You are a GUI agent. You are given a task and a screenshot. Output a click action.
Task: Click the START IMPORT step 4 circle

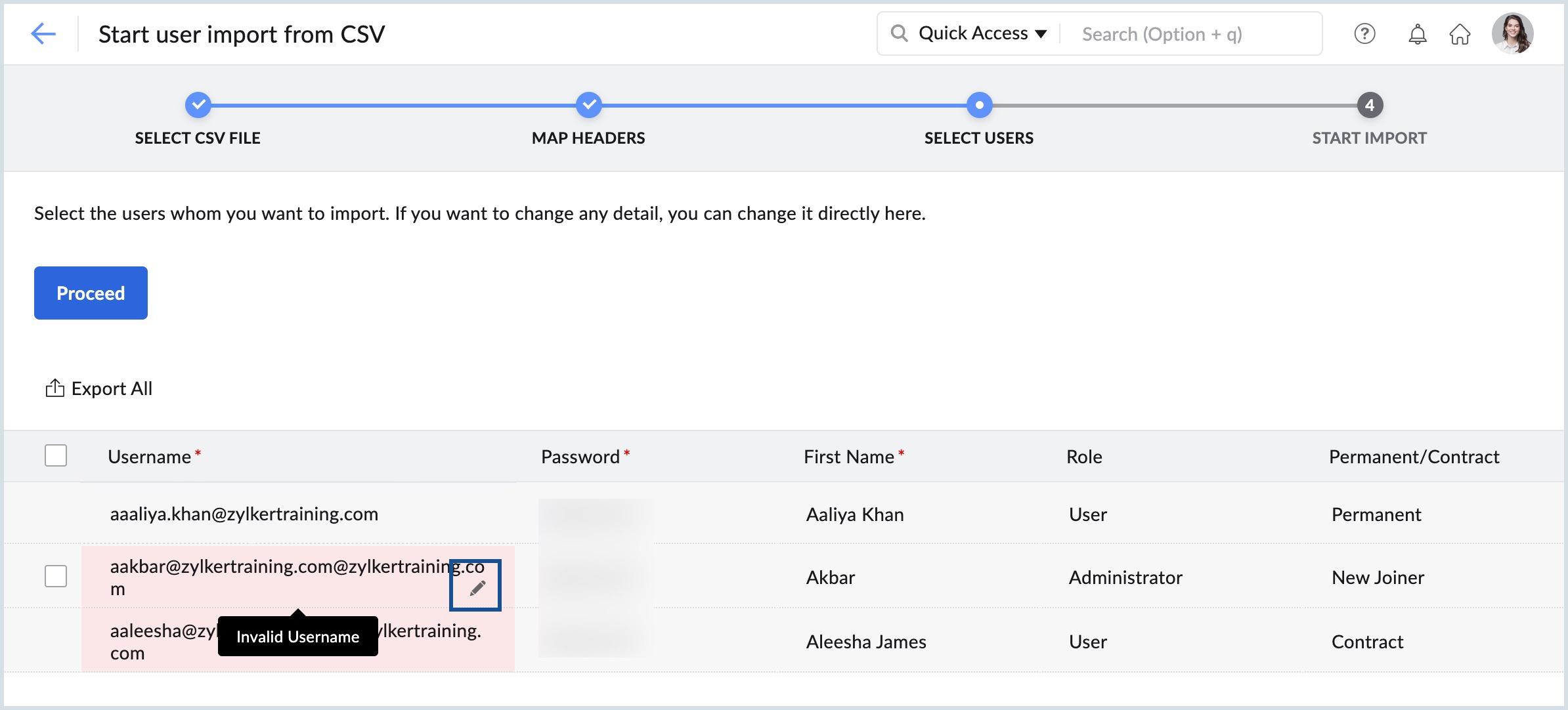(1368, 104)
